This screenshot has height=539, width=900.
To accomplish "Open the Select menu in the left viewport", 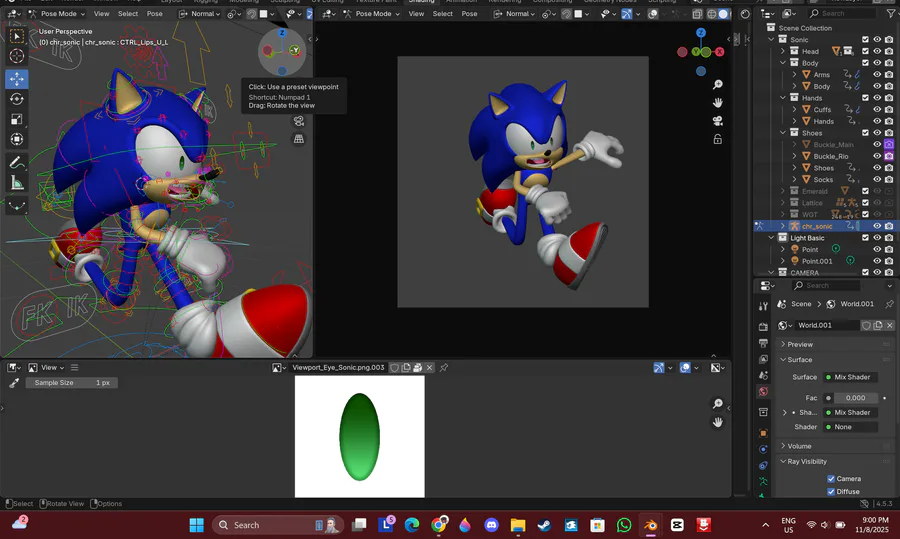I will click(128, 14).
